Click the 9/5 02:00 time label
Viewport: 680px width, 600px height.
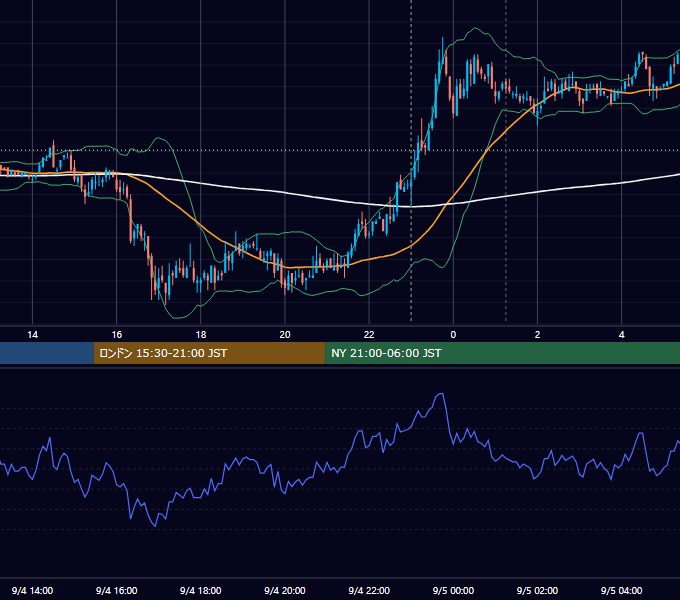[x=537, y=590]
